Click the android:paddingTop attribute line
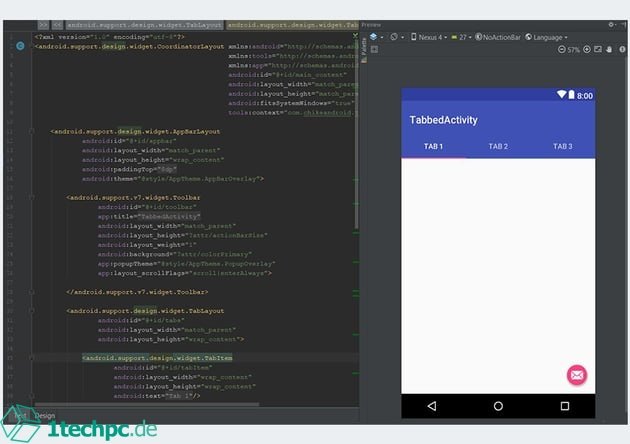The width and height of the screenshot is (630, 444). (129, 169)
